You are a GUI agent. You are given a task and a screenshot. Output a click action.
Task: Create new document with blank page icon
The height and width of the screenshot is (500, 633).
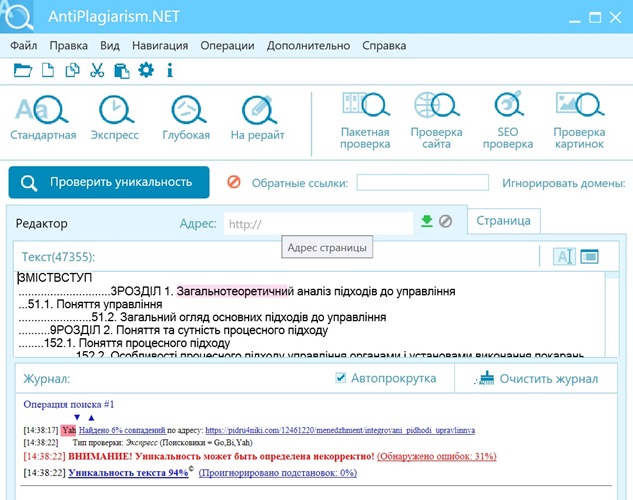[x=48, y=70]
